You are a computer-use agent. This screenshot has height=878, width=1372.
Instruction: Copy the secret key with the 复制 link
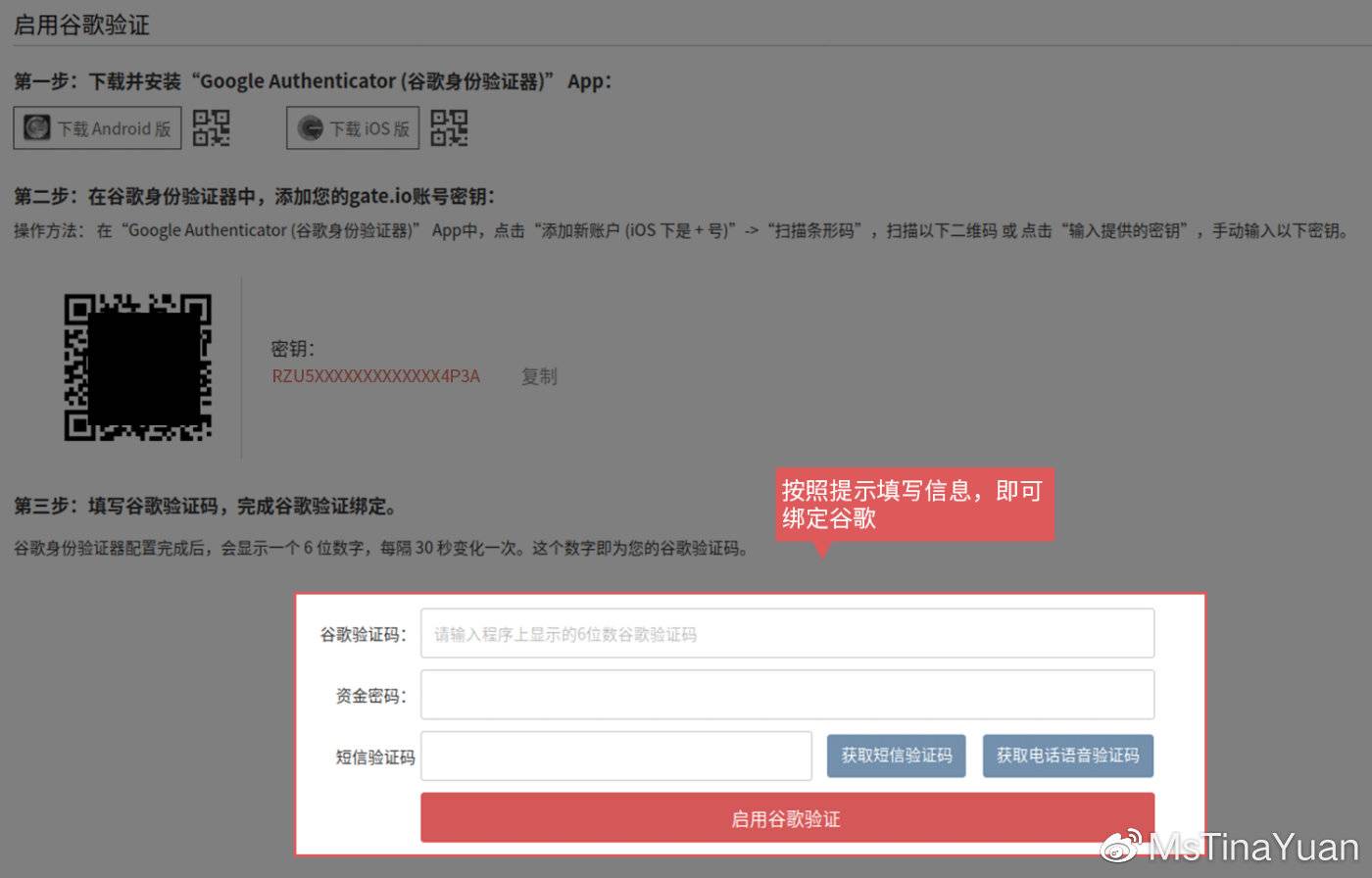pos(539,376)
